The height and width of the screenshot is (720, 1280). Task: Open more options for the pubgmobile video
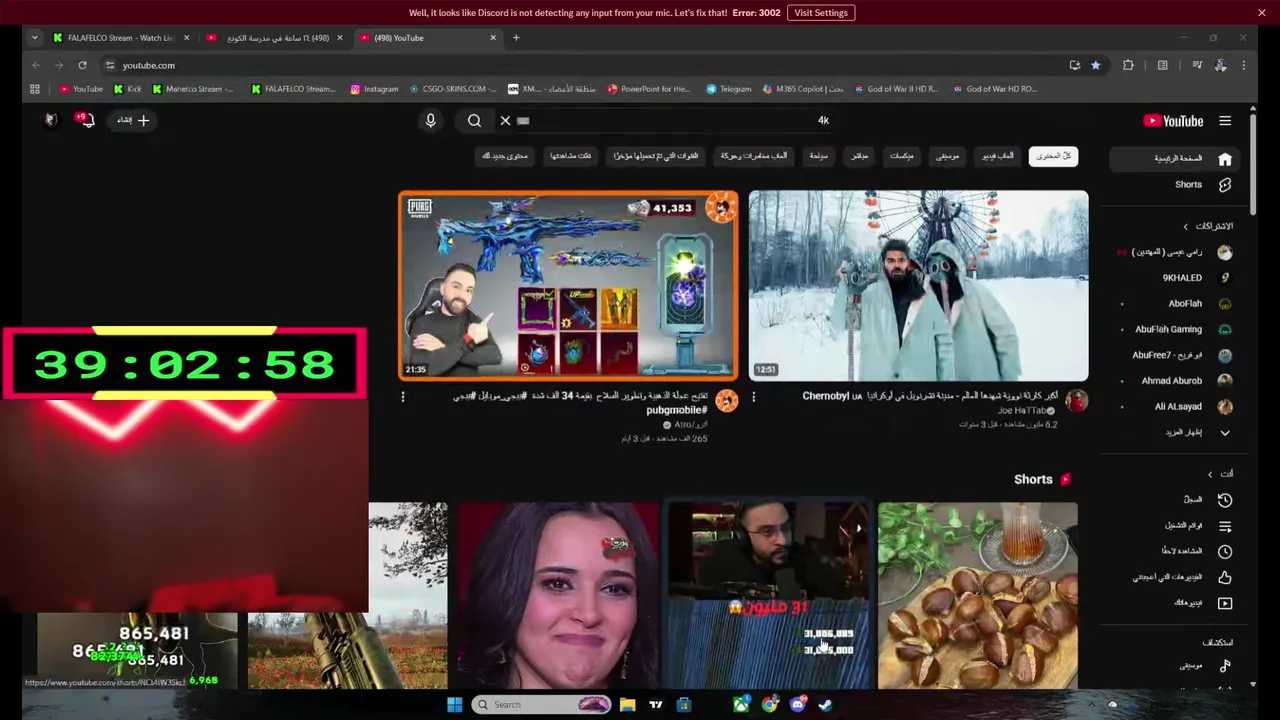(x=403, y=397)
